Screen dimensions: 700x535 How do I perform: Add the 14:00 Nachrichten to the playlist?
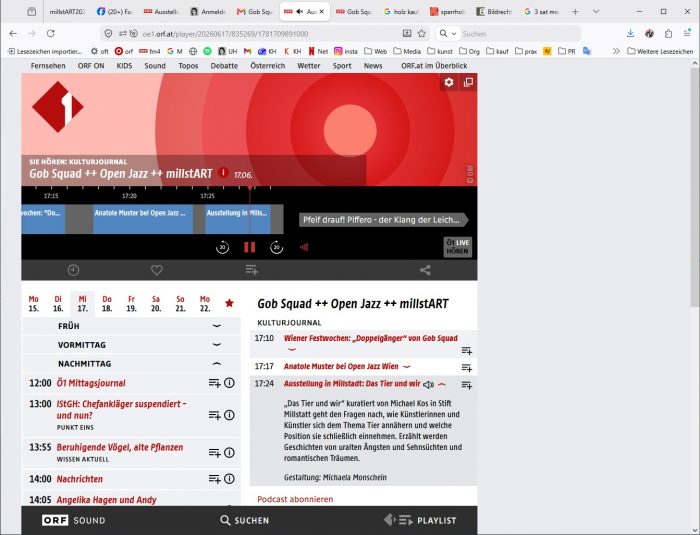coord(215,479)
